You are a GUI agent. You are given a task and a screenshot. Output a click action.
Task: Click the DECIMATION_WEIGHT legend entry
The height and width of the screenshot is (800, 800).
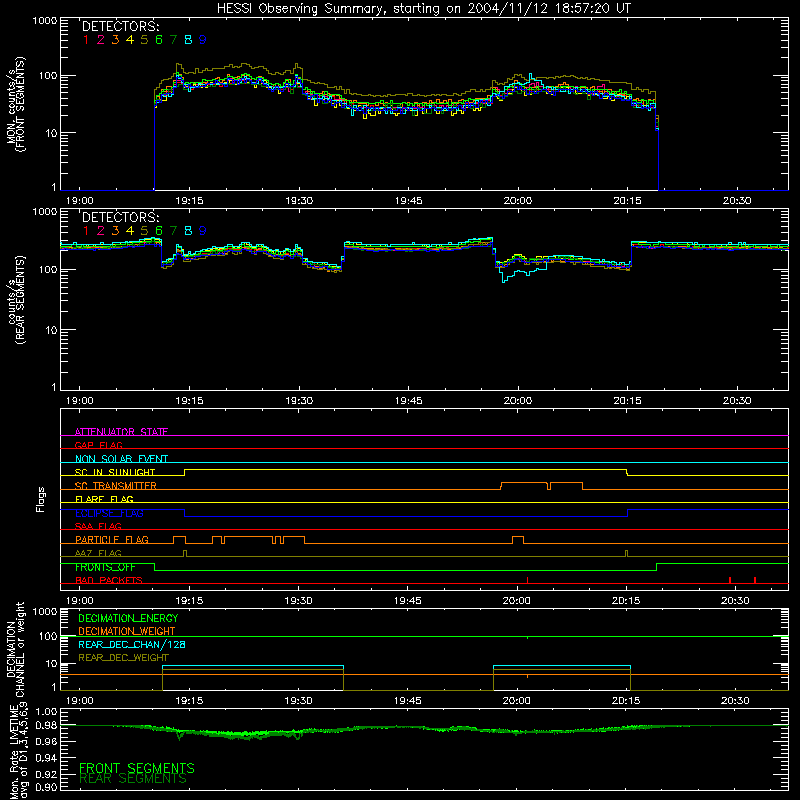click(x=127, y=631)
